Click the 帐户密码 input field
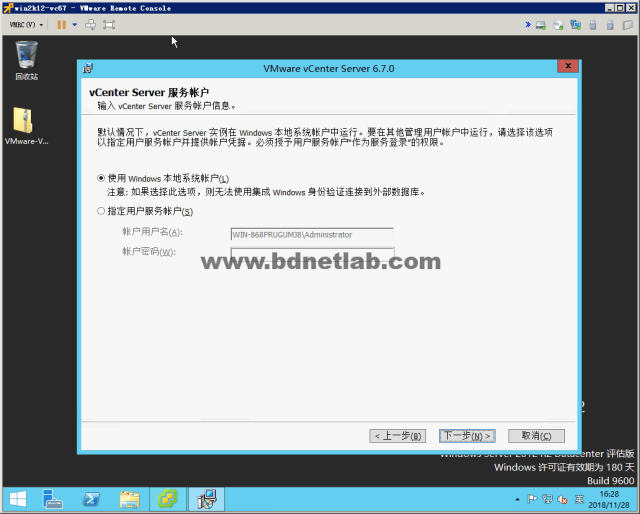The width and height of the screenshot is (640, 514). point(312,253)
